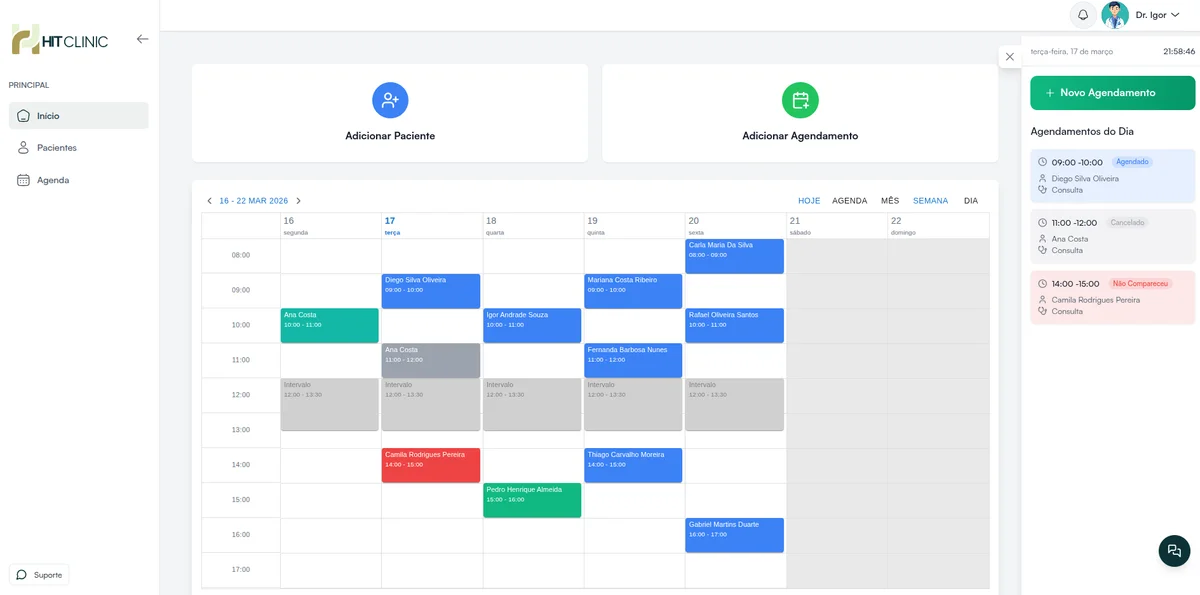Click the Dr. Igor avatar picture

[x=1115, y=15]
